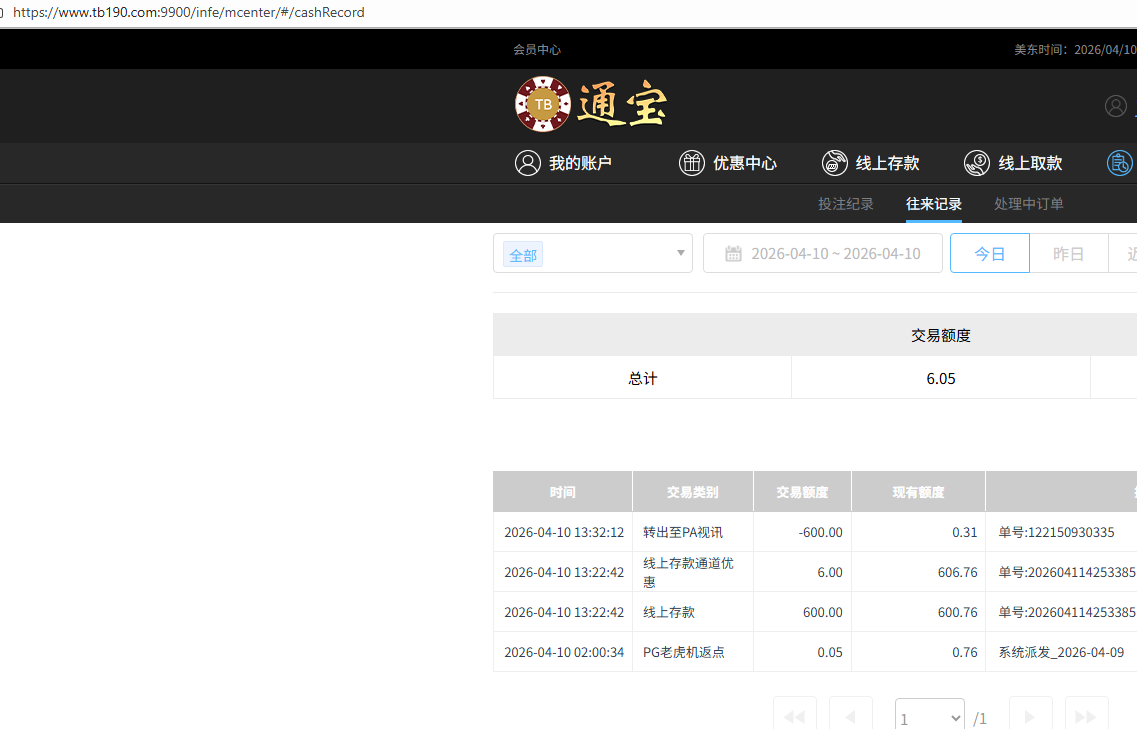Click the calendar icon in date field

733,254
